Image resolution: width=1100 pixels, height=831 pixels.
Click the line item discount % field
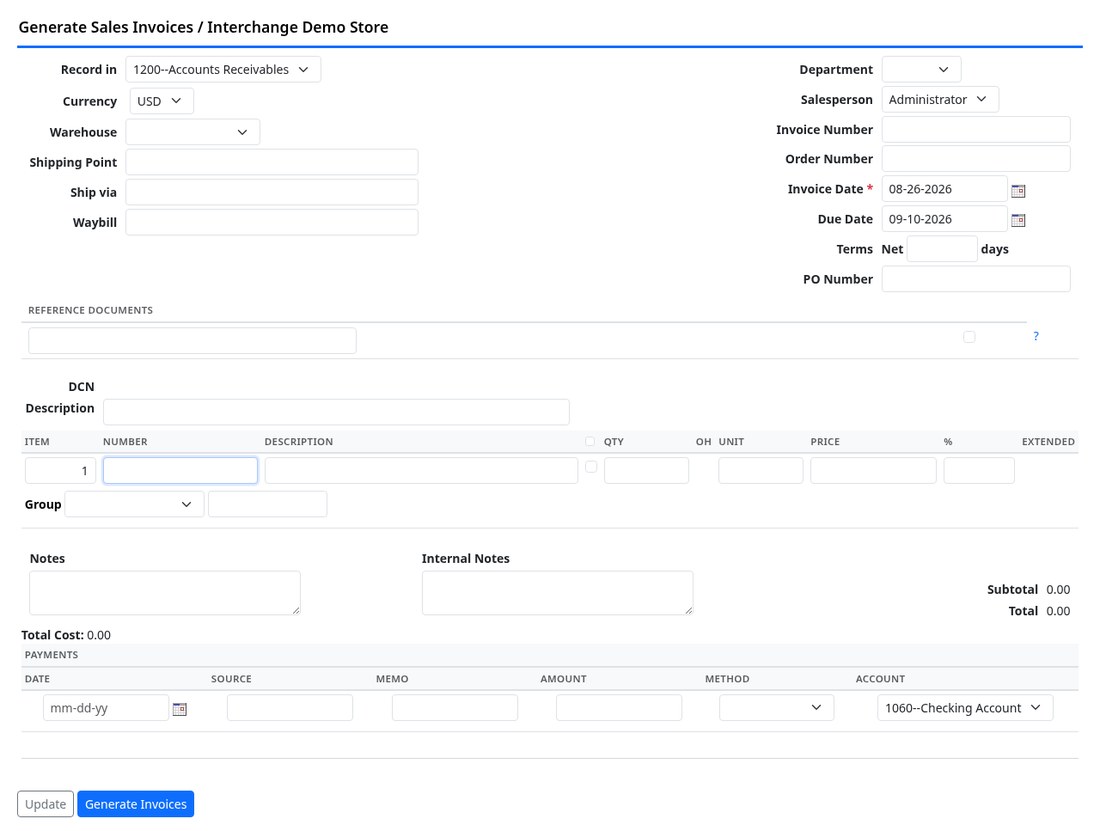979,471
